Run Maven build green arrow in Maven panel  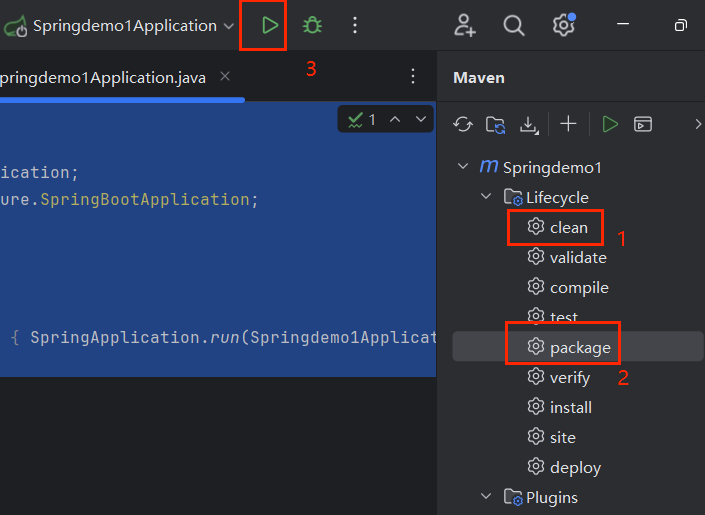point(610,124)
